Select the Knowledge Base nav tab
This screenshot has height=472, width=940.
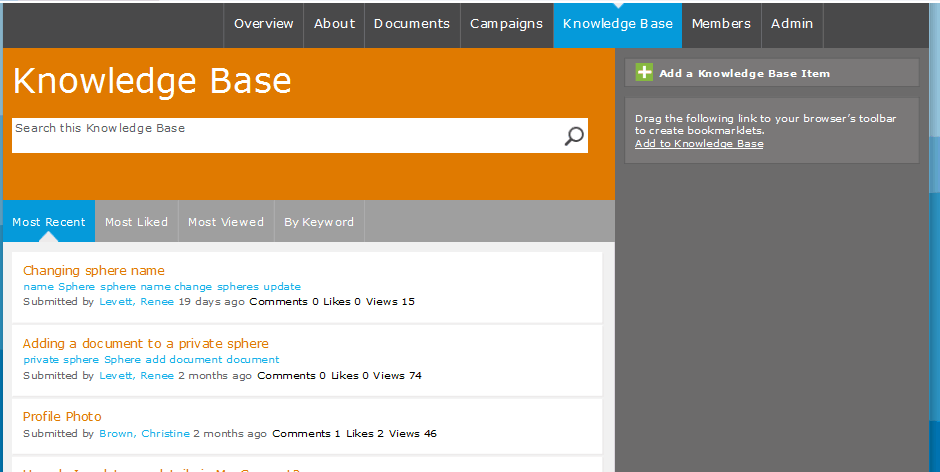tap(617, 24)
